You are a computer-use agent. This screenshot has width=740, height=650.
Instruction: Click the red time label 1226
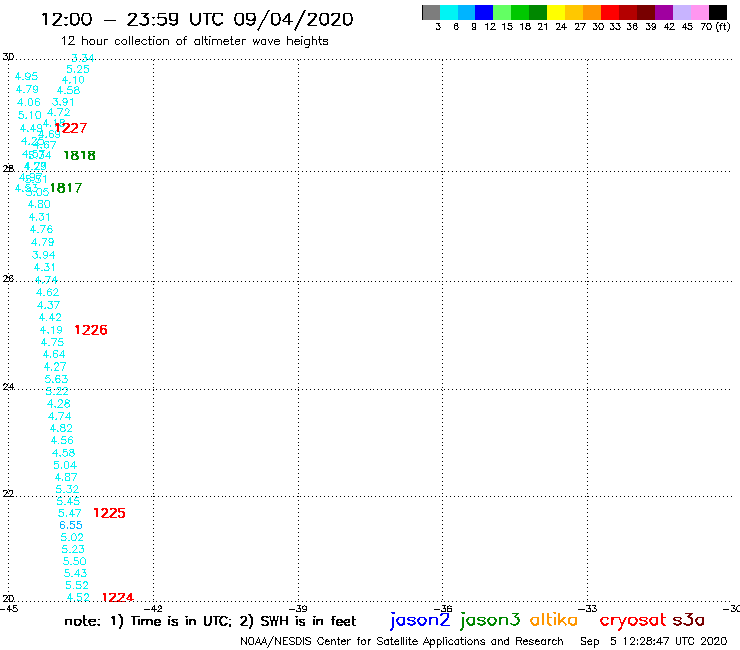tap(91, 330)
